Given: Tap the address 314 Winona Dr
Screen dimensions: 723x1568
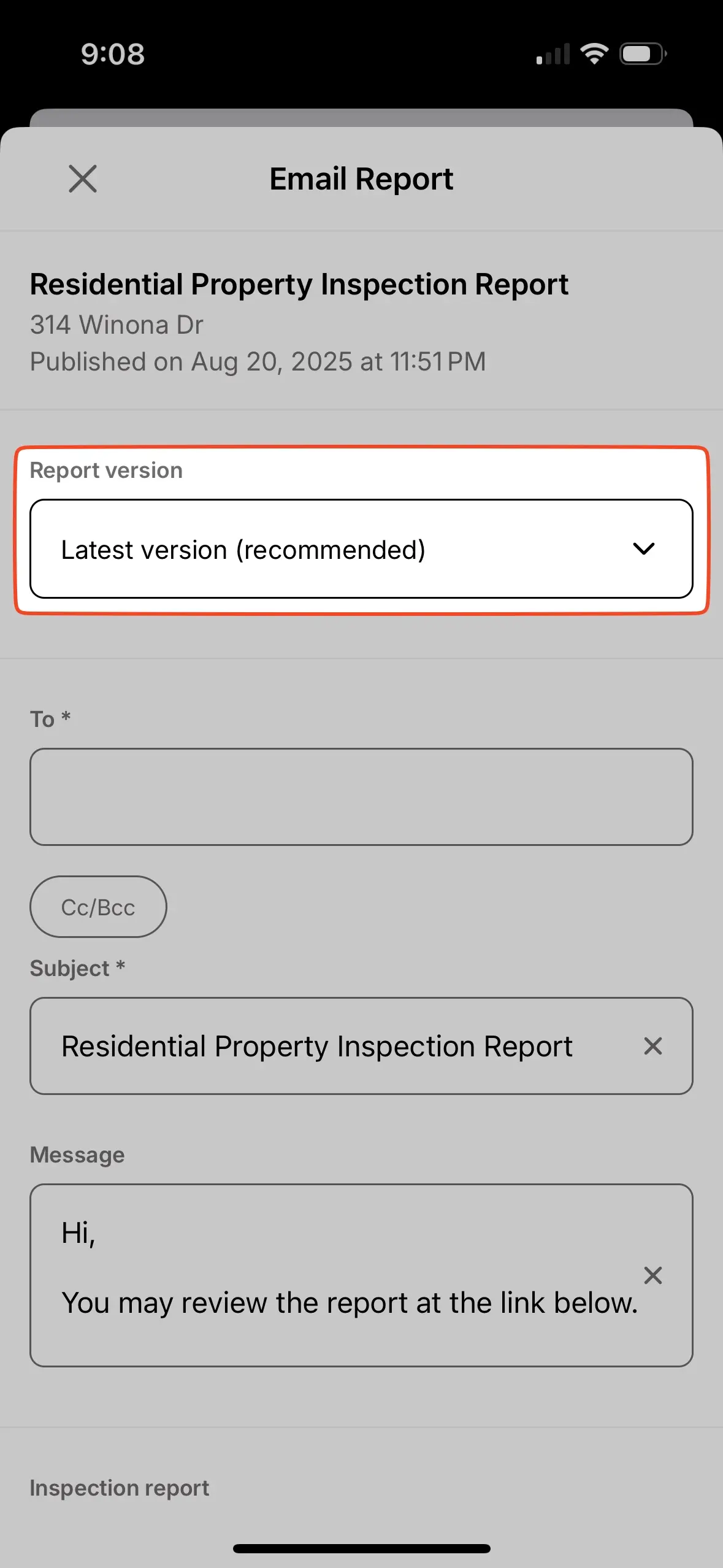Looking at the screenshot, I should coord(116,325).
